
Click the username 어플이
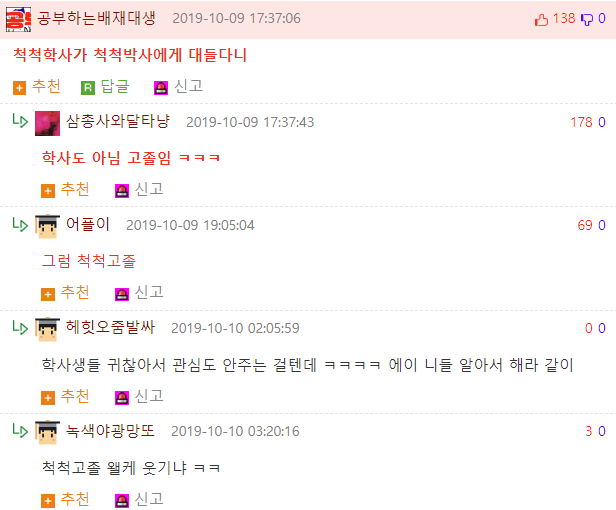coord(88,224)
